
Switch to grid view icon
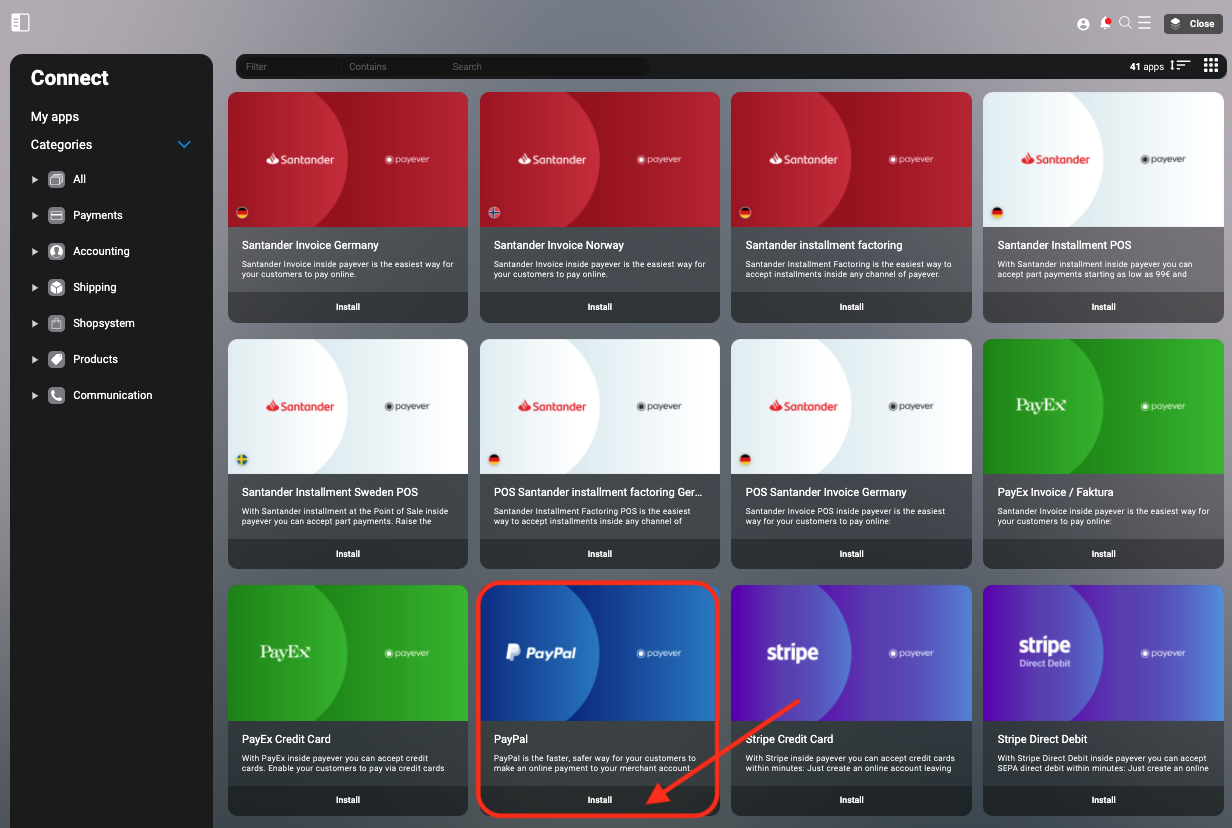(1211, 66)
